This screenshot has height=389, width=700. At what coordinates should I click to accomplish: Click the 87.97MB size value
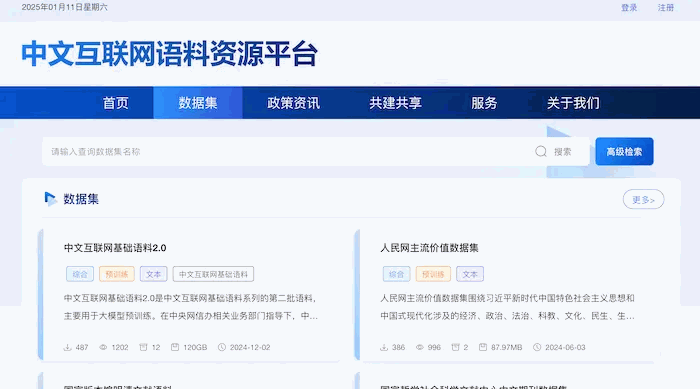[x=506, y=347]
